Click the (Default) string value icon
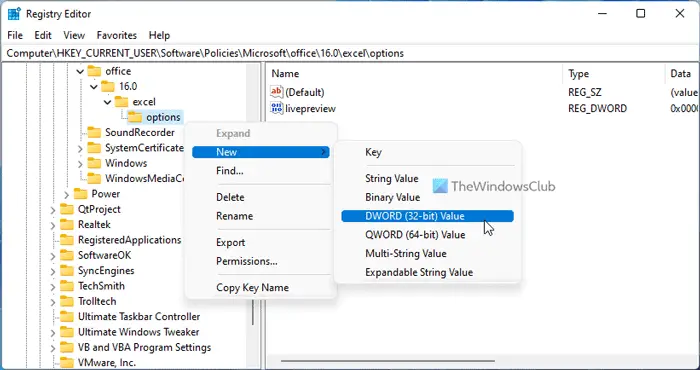The width and height of the screenshot is (700, 370). pyautogui.click(x=277, y=92)
